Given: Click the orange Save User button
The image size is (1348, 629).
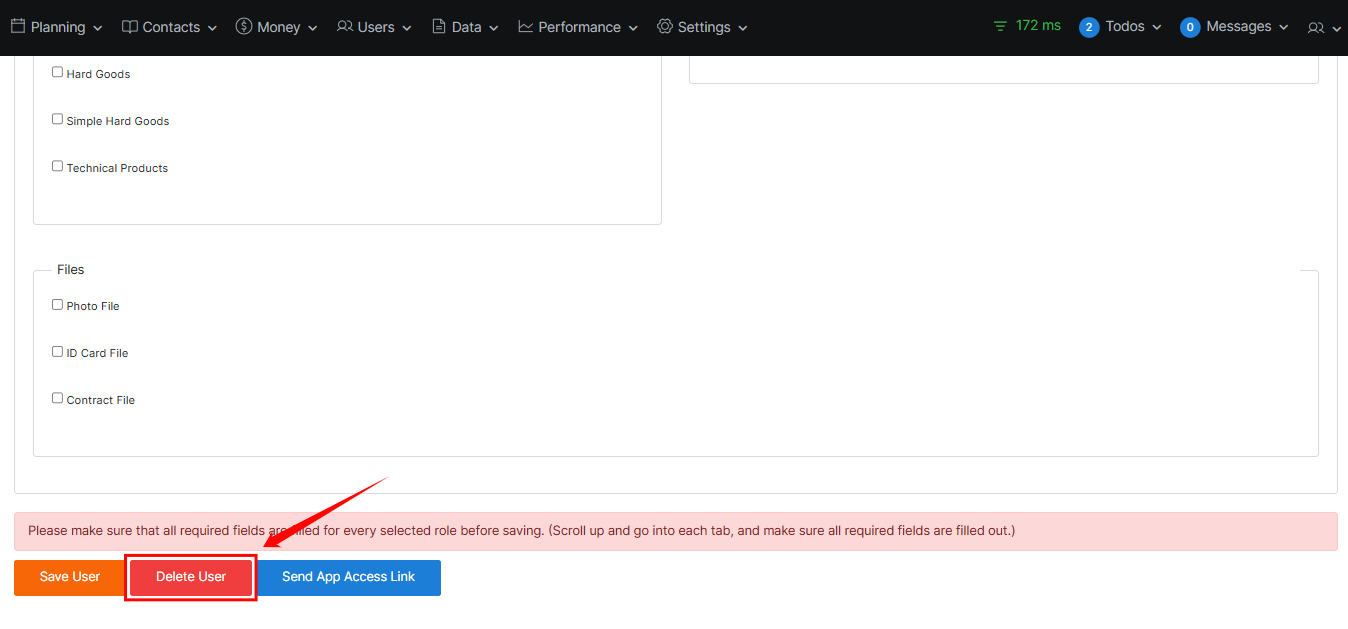Looking at the screenshot, I should 70,577.
